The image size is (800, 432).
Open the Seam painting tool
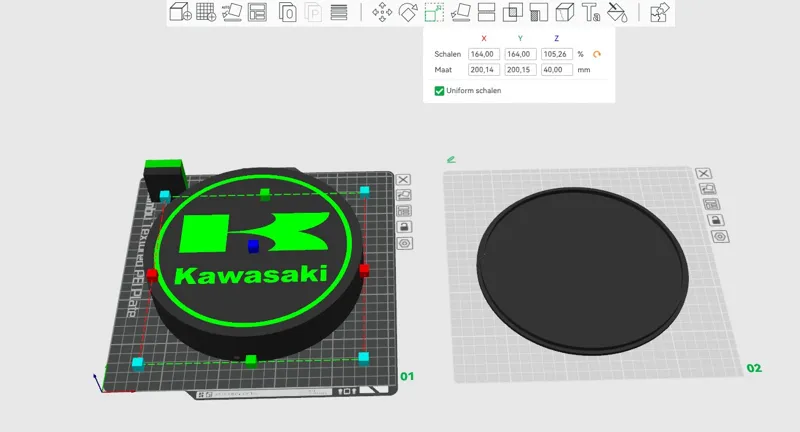point(564,12)
